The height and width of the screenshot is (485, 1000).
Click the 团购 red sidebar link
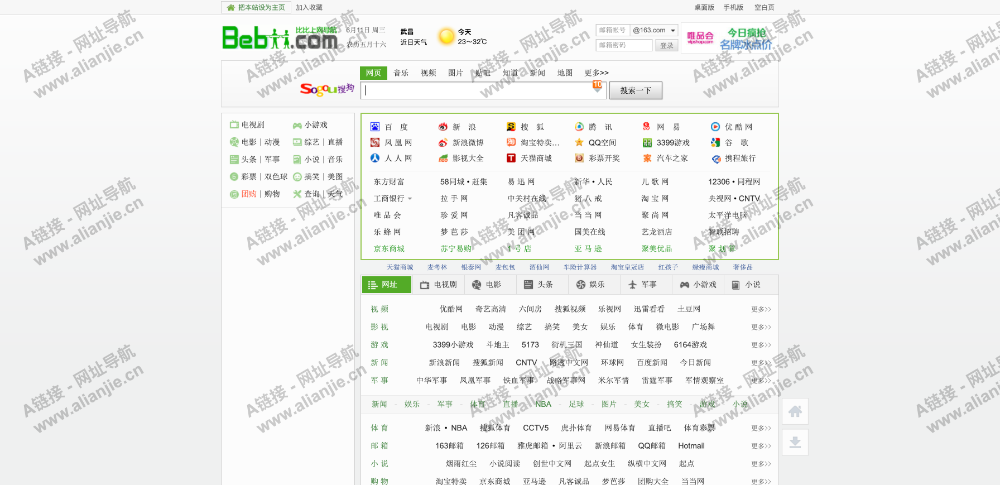coord(249,194)
